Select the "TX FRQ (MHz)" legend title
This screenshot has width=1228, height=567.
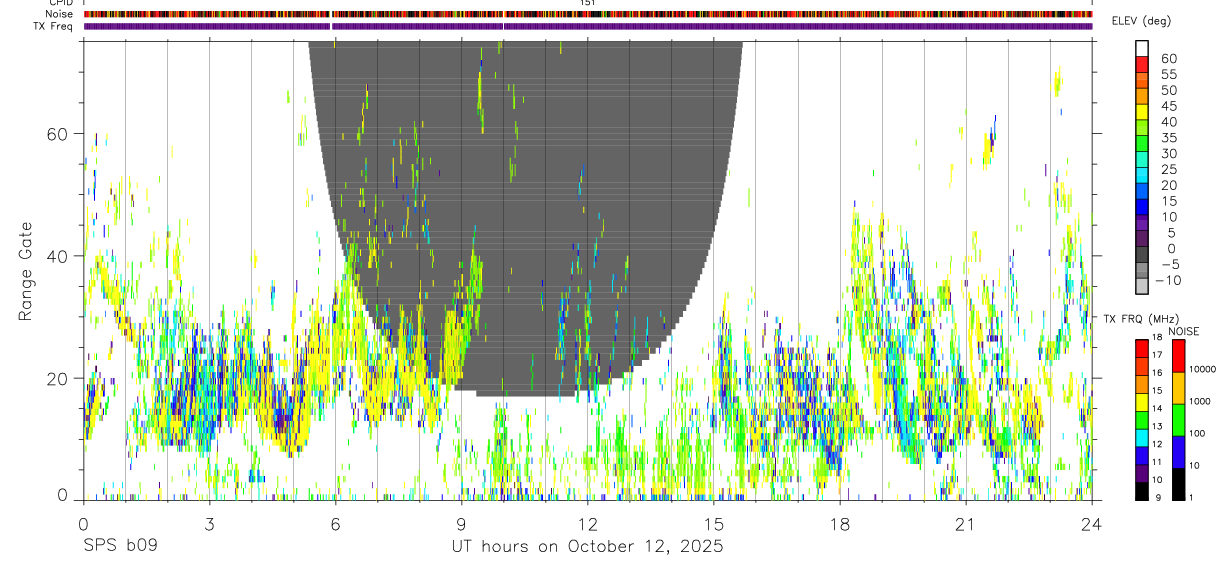1141,319
